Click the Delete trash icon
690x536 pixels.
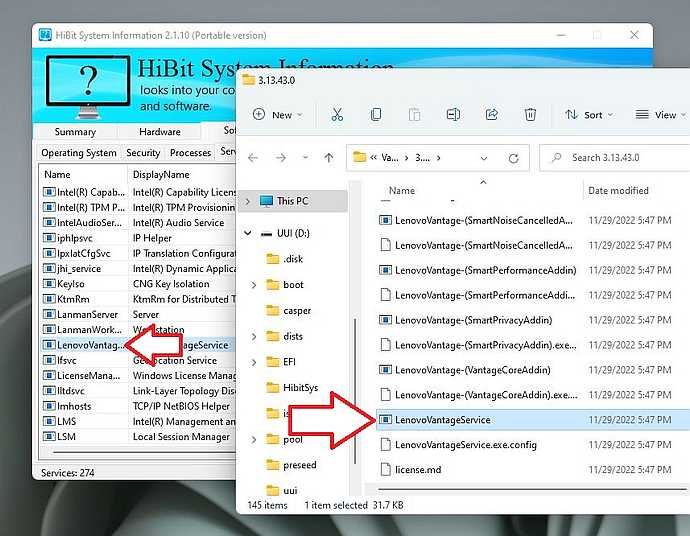pyautogui.click(x=531, y=115)
